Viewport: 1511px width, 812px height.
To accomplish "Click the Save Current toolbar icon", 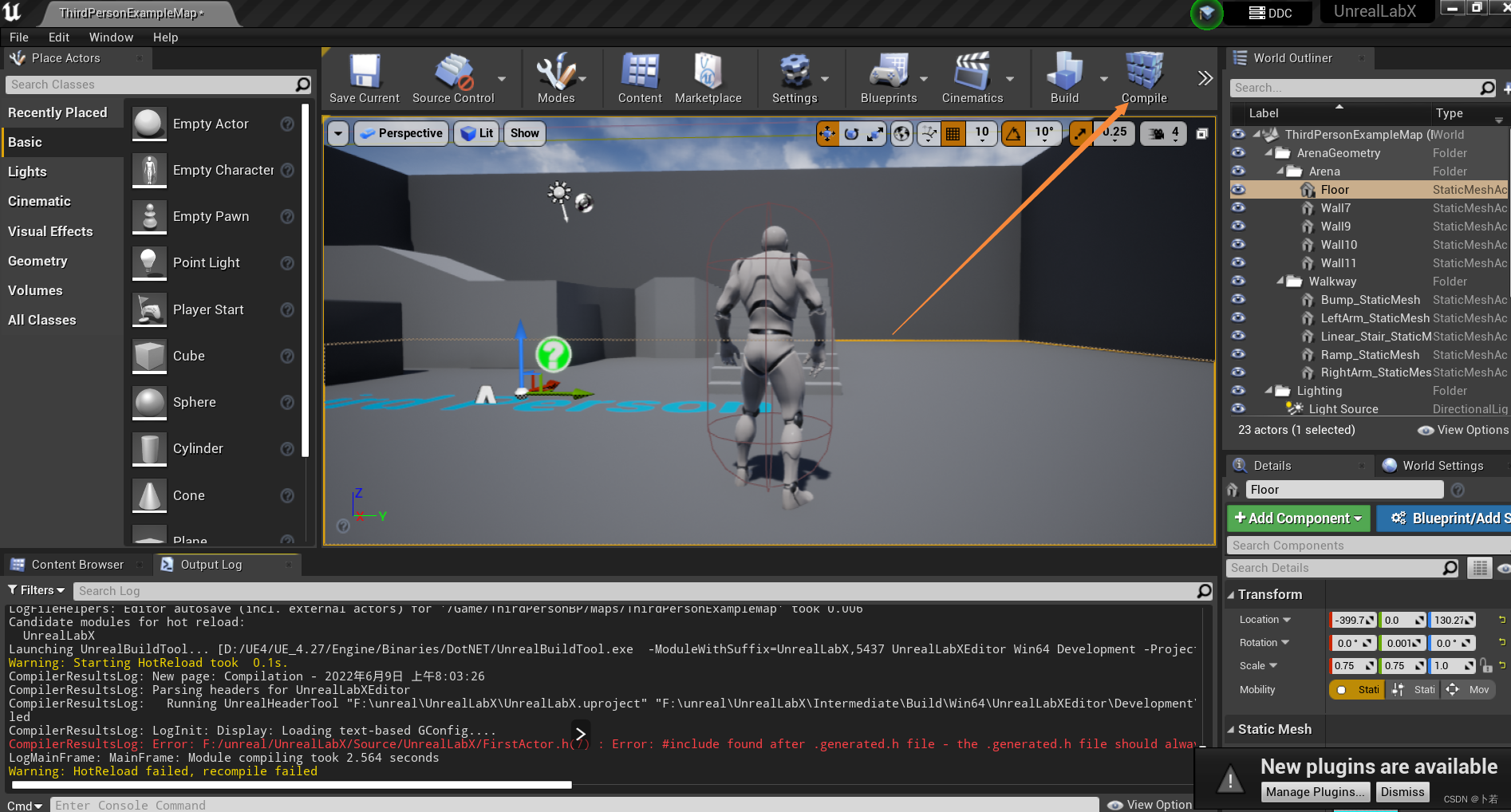I will pos(365,77).
